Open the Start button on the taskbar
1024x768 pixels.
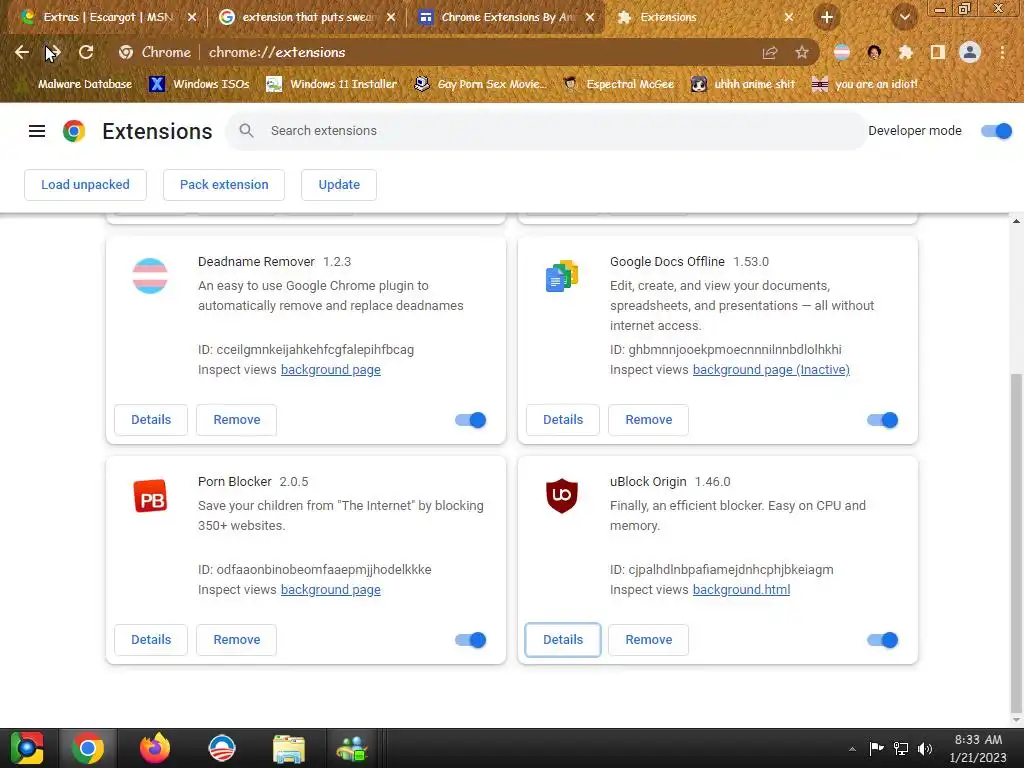coord(27,748)
